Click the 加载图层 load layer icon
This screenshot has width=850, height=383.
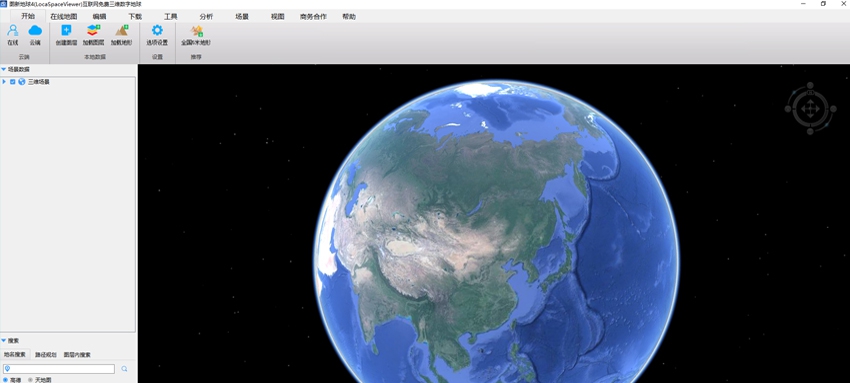point(94,30)
